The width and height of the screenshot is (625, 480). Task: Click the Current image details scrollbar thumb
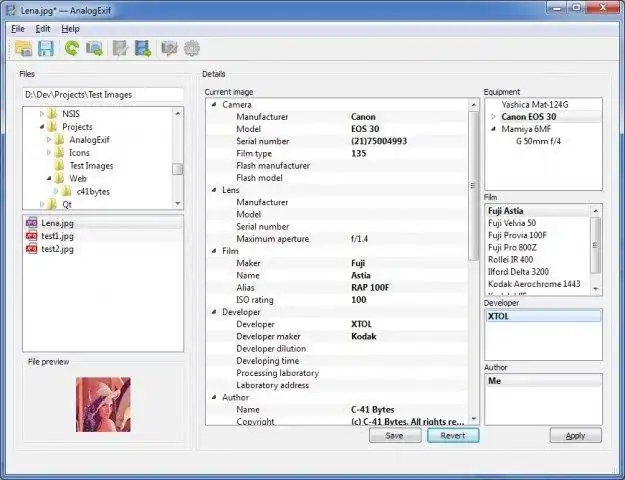473,185
